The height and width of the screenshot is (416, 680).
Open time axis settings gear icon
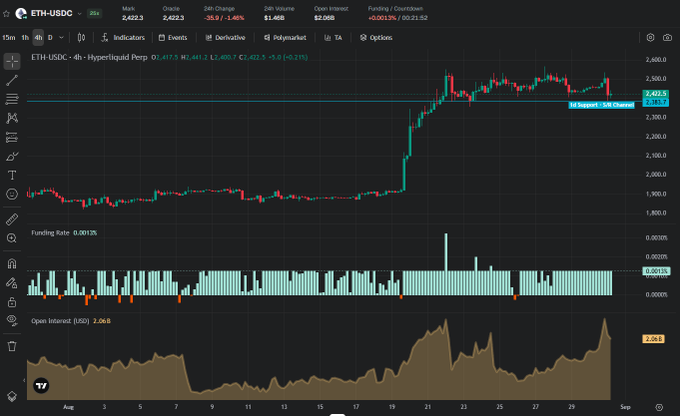click(659, 407)
